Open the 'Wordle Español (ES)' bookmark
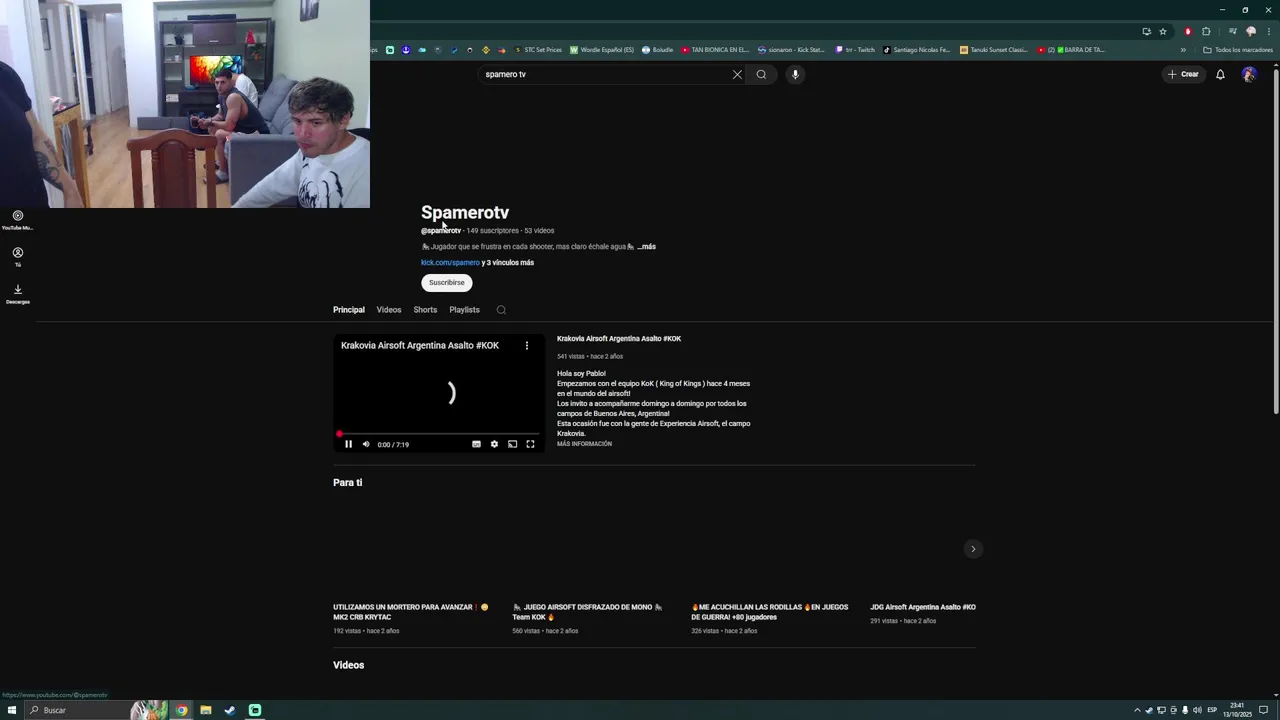Viewport: 1280px width, 720px height. point(602,50)
